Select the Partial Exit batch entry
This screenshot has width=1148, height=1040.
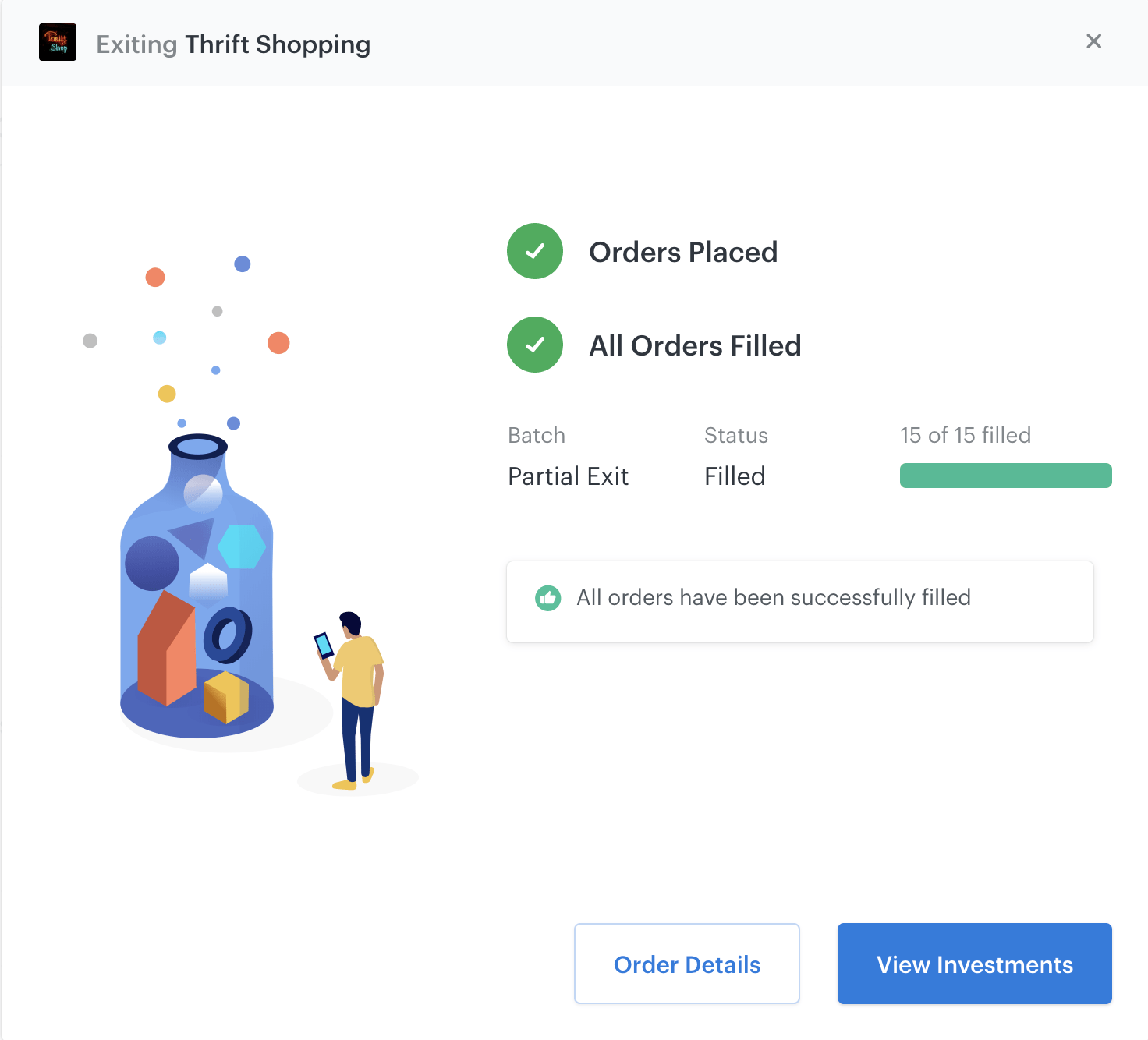pyautogui.click(x=568, y=476)
